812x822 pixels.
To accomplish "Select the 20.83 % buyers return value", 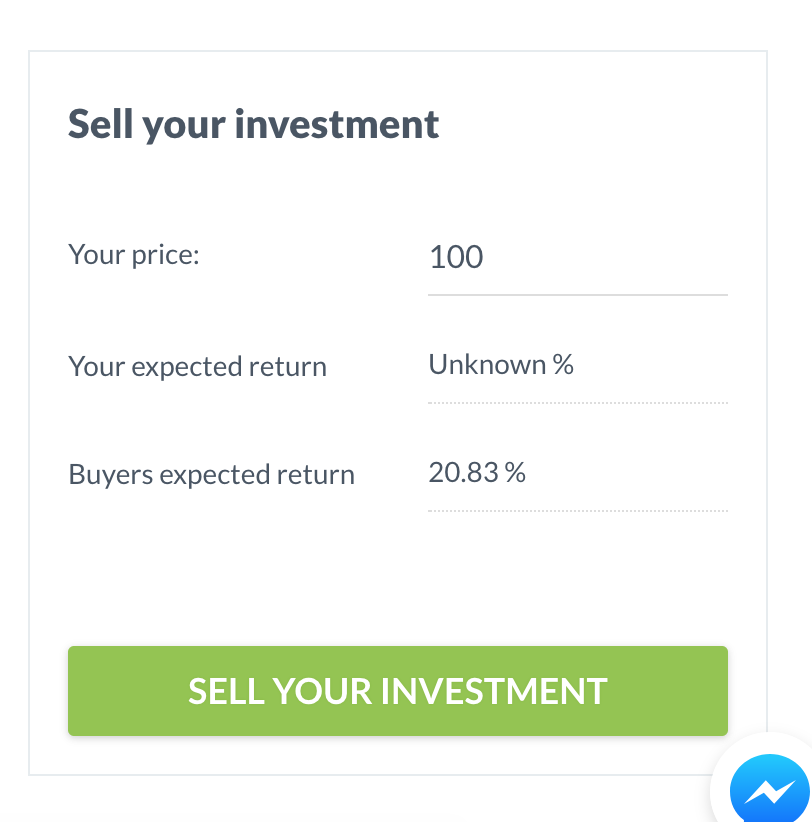I will pyautogui.click(x=477, y=472).
